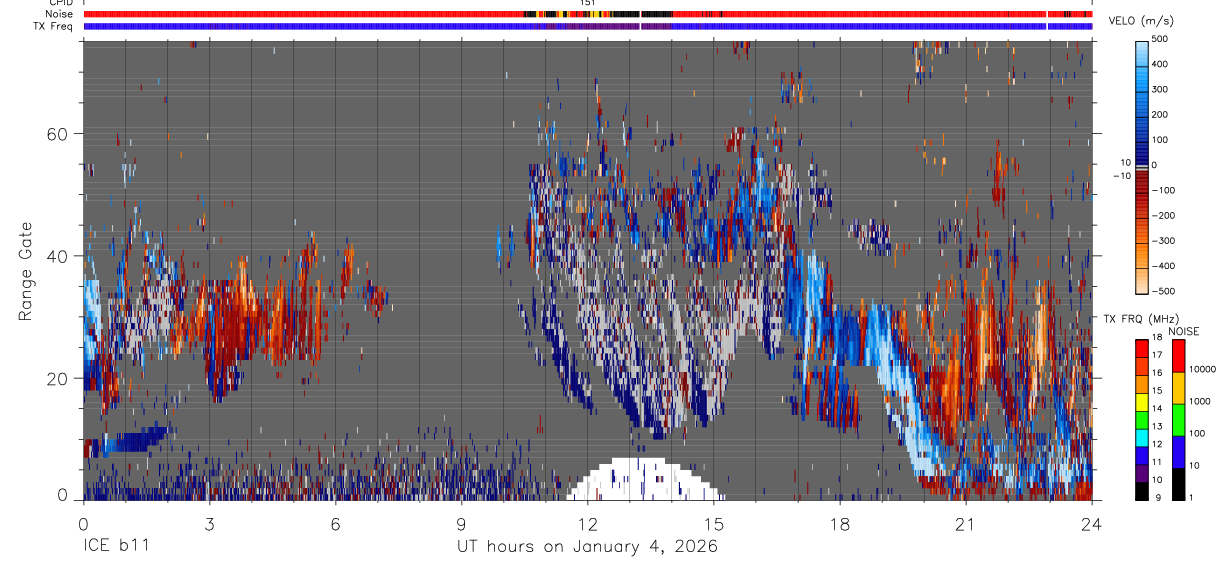Click the -500 label on velocity scale
Screen dimensions: 1228x567
[1164, 292]
